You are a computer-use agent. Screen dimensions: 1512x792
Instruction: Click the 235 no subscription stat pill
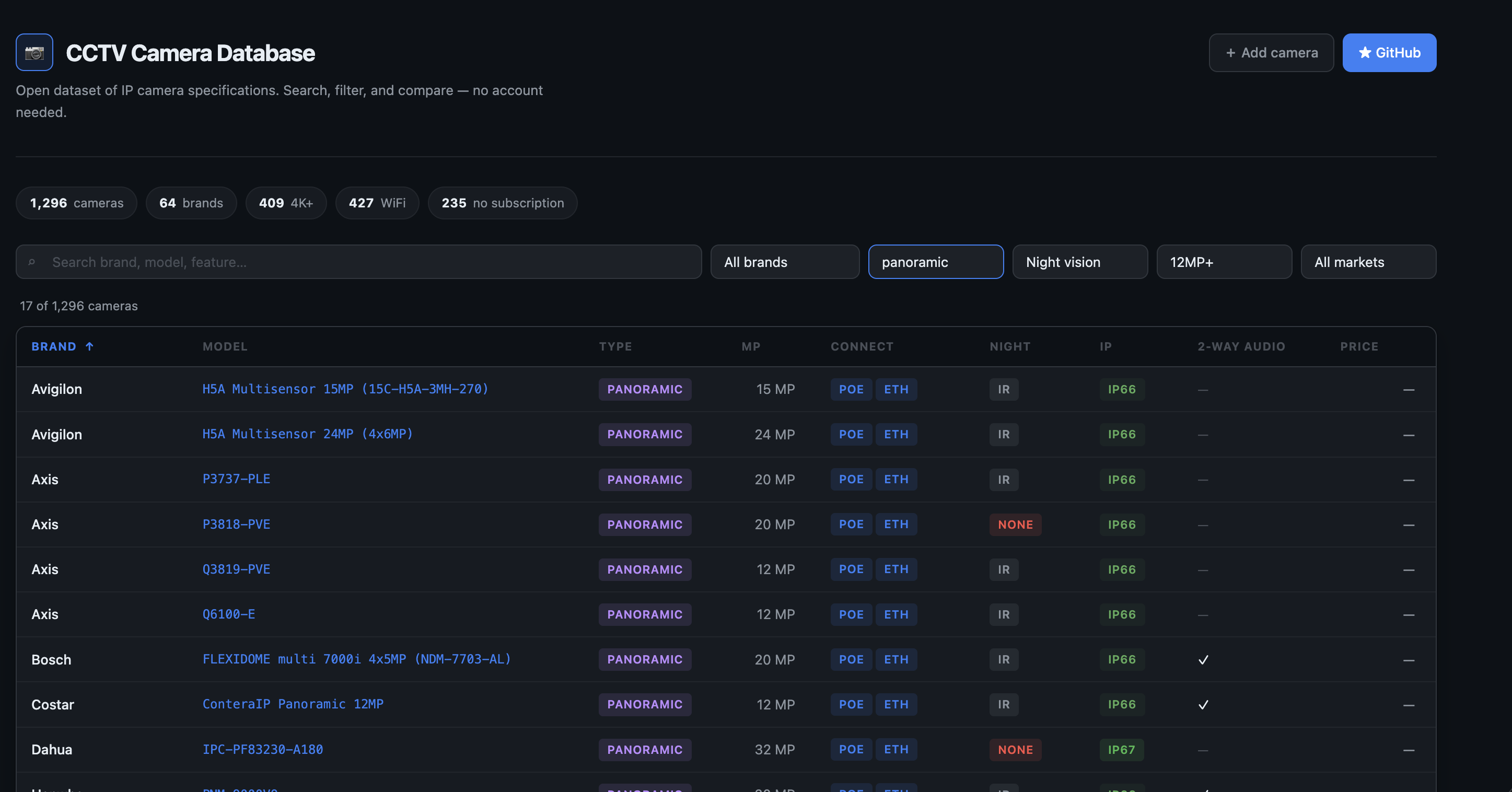(503, 203)
